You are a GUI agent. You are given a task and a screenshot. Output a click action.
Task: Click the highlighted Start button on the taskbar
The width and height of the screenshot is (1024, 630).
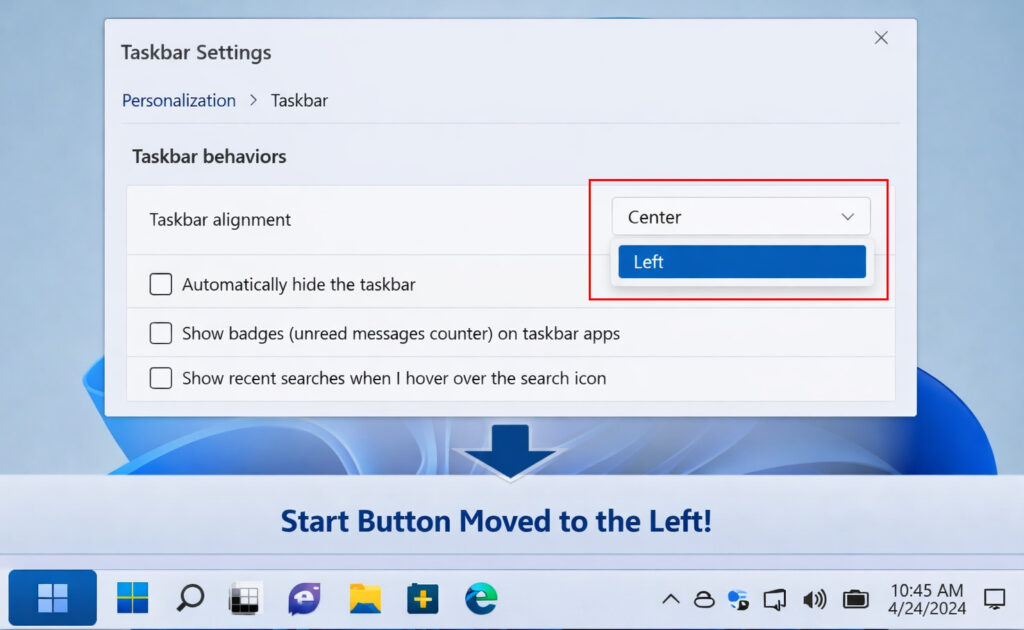(x=52, y=598)
